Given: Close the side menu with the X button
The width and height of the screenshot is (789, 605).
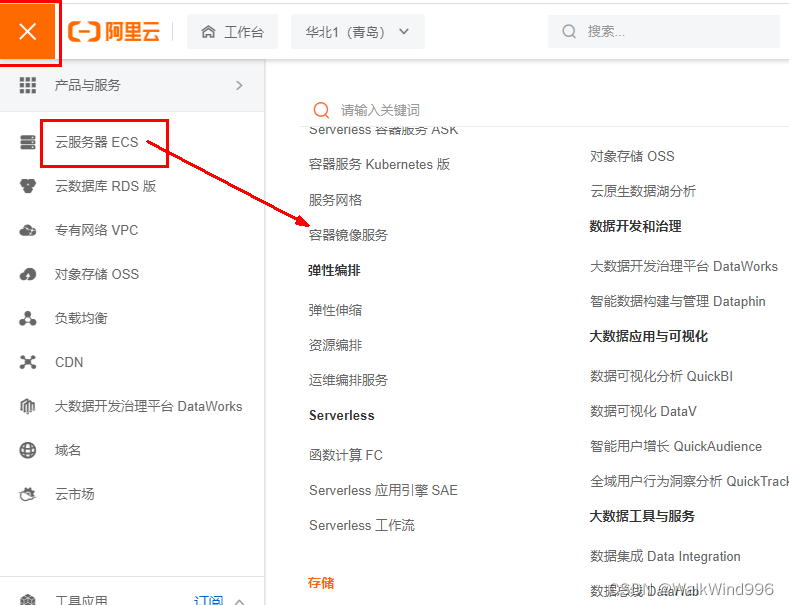Looking at the screenshot, I should click(x=27, y=31).
